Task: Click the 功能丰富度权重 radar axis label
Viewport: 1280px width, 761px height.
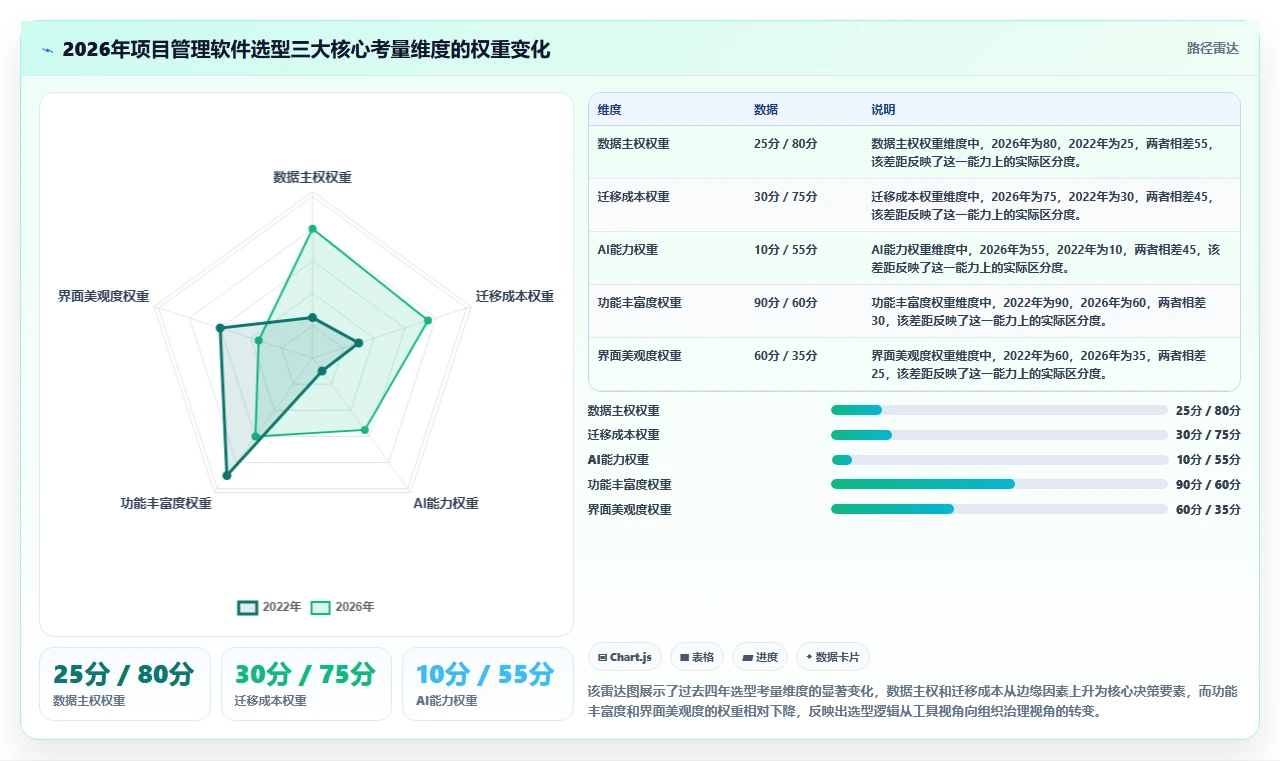Action: (166, 503)
